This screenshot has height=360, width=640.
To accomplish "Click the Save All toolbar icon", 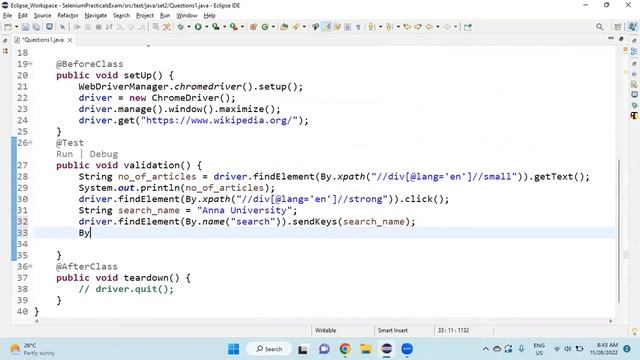I will (x=36, y=27).
